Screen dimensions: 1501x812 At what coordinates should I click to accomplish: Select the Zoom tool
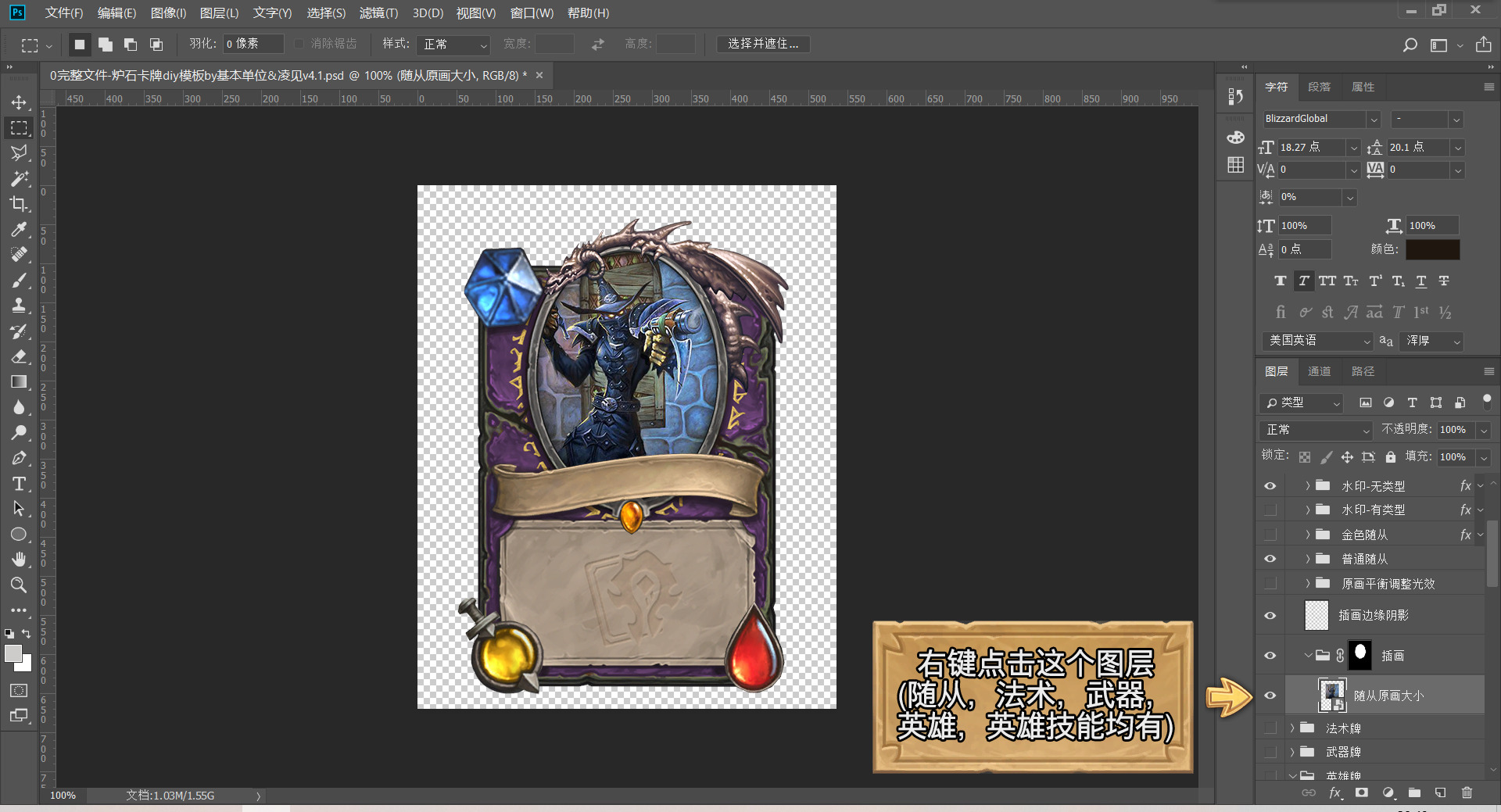coord(19,585)
